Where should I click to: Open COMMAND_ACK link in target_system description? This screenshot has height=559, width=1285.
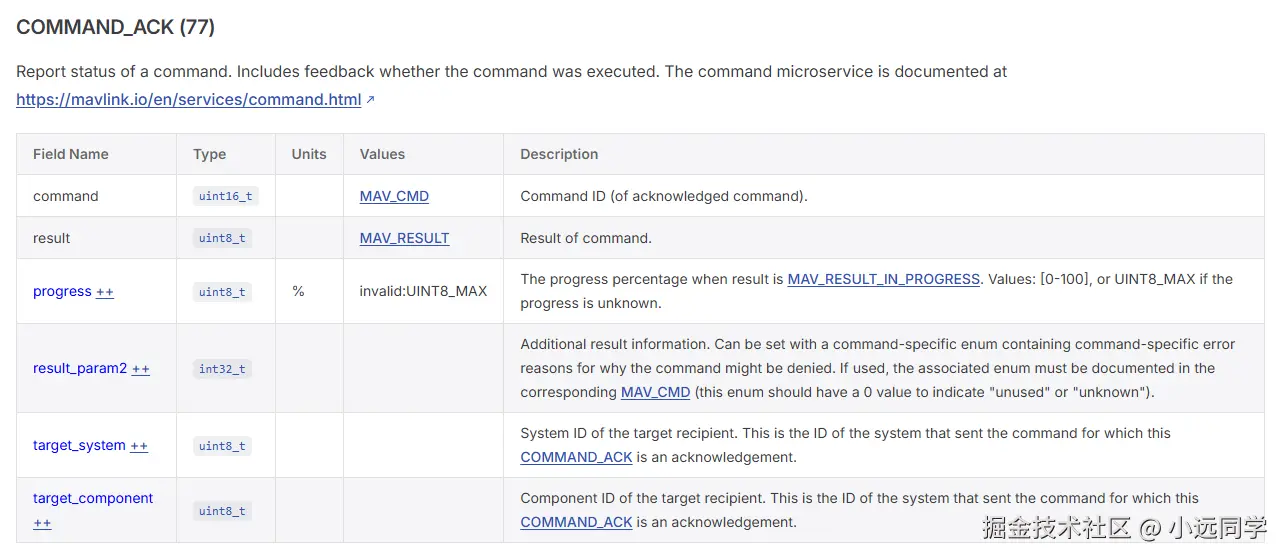click(x=576, y=458)
